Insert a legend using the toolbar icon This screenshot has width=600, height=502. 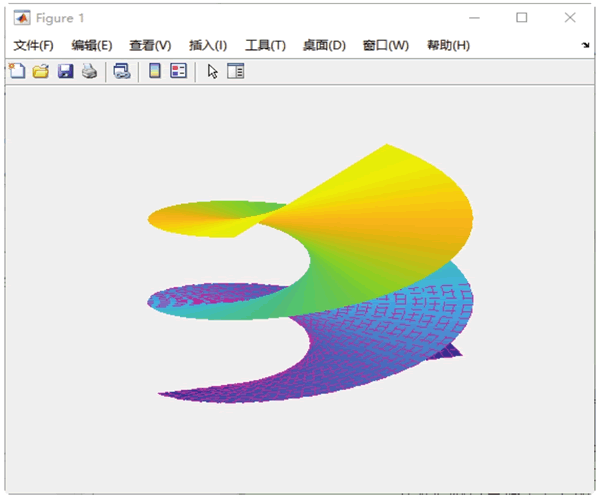(x=179, y=71)
